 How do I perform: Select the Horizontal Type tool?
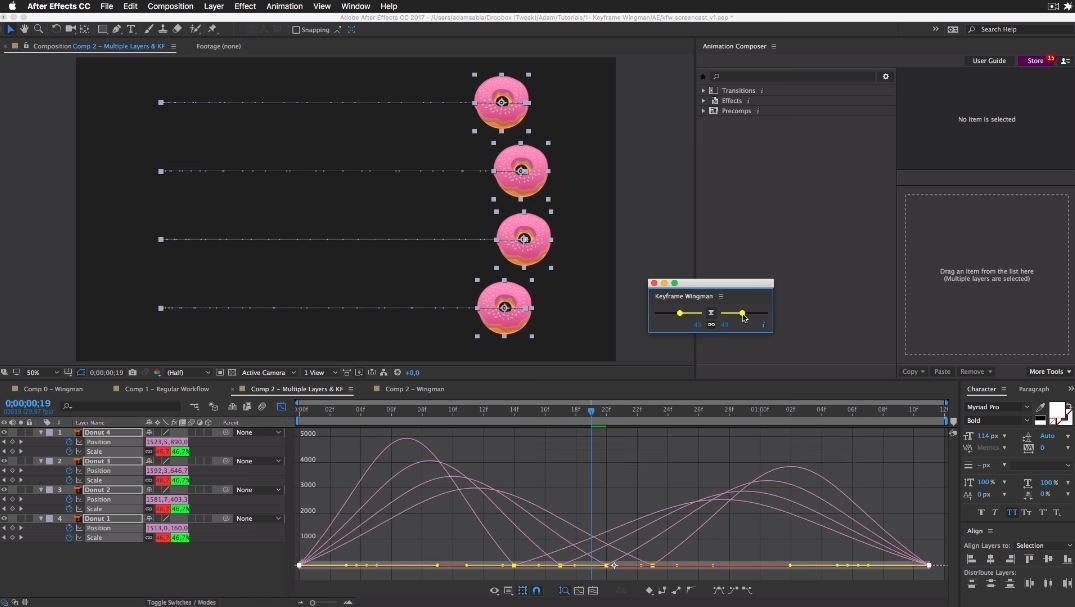coord(131,29)
